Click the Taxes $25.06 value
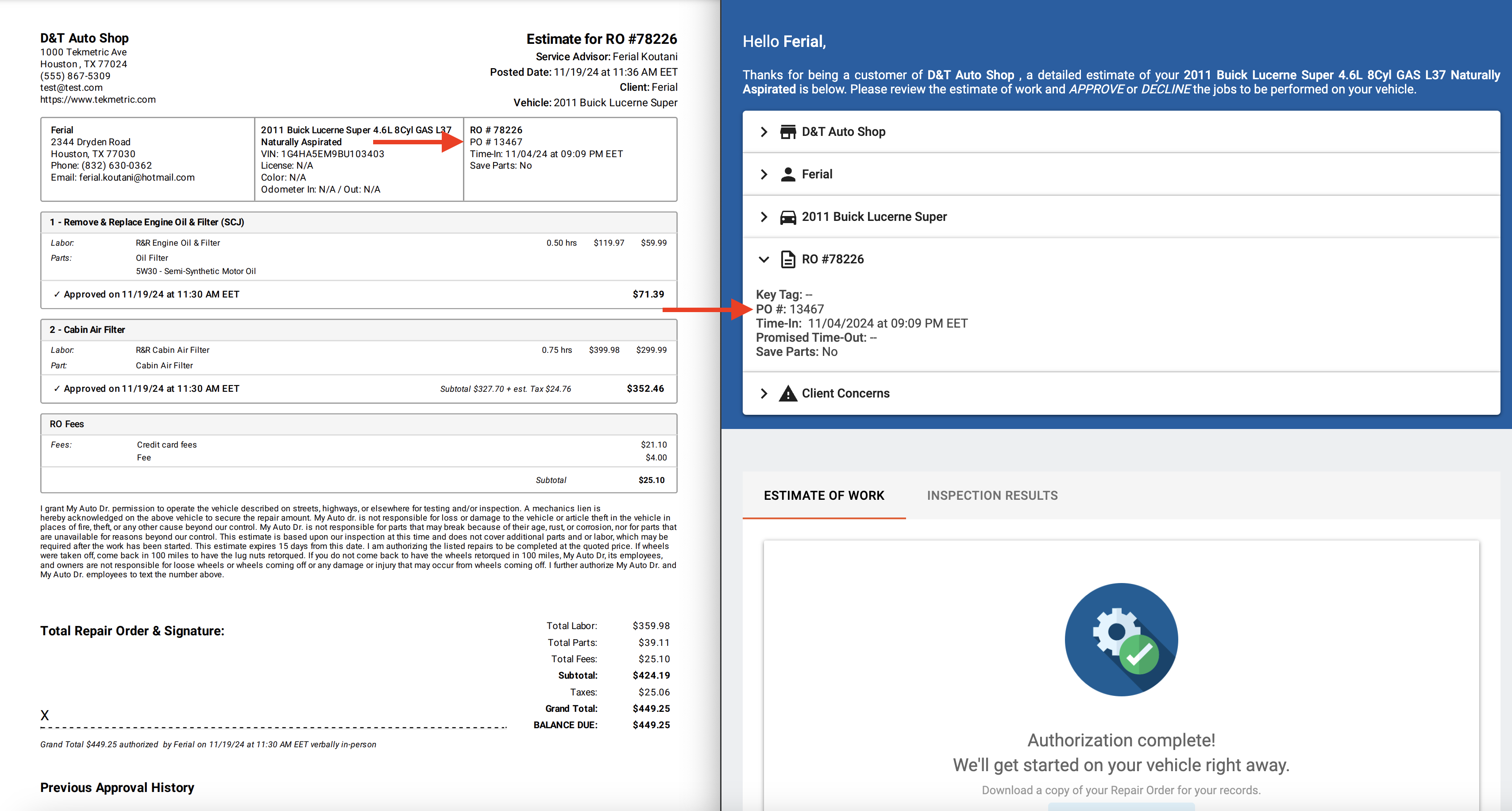Image resolution: width=1512 pixels, height=811 pixels. [654, 692]
